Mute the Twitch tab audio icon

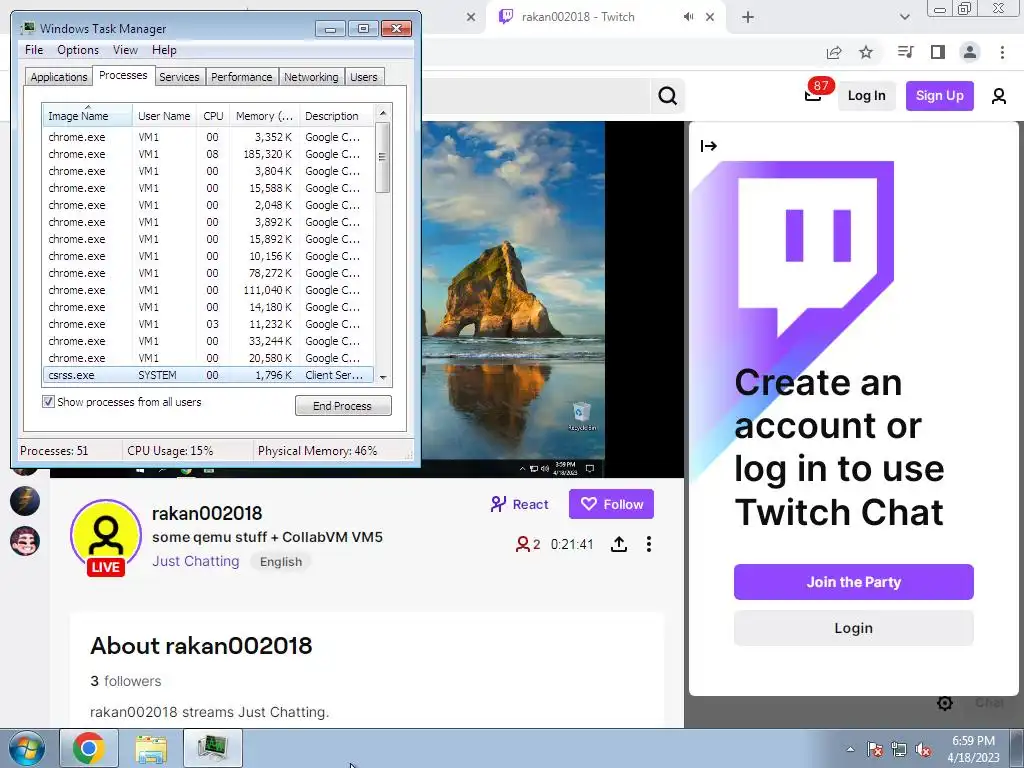(x=688, y=17)
